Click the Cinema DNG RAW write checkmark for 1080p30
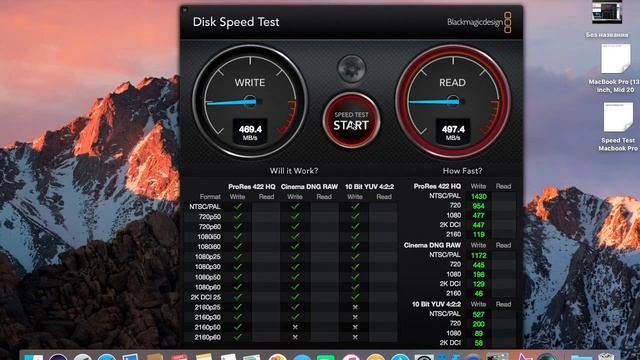Viewport: 640px width, 360px height. [x=295, y=267]
